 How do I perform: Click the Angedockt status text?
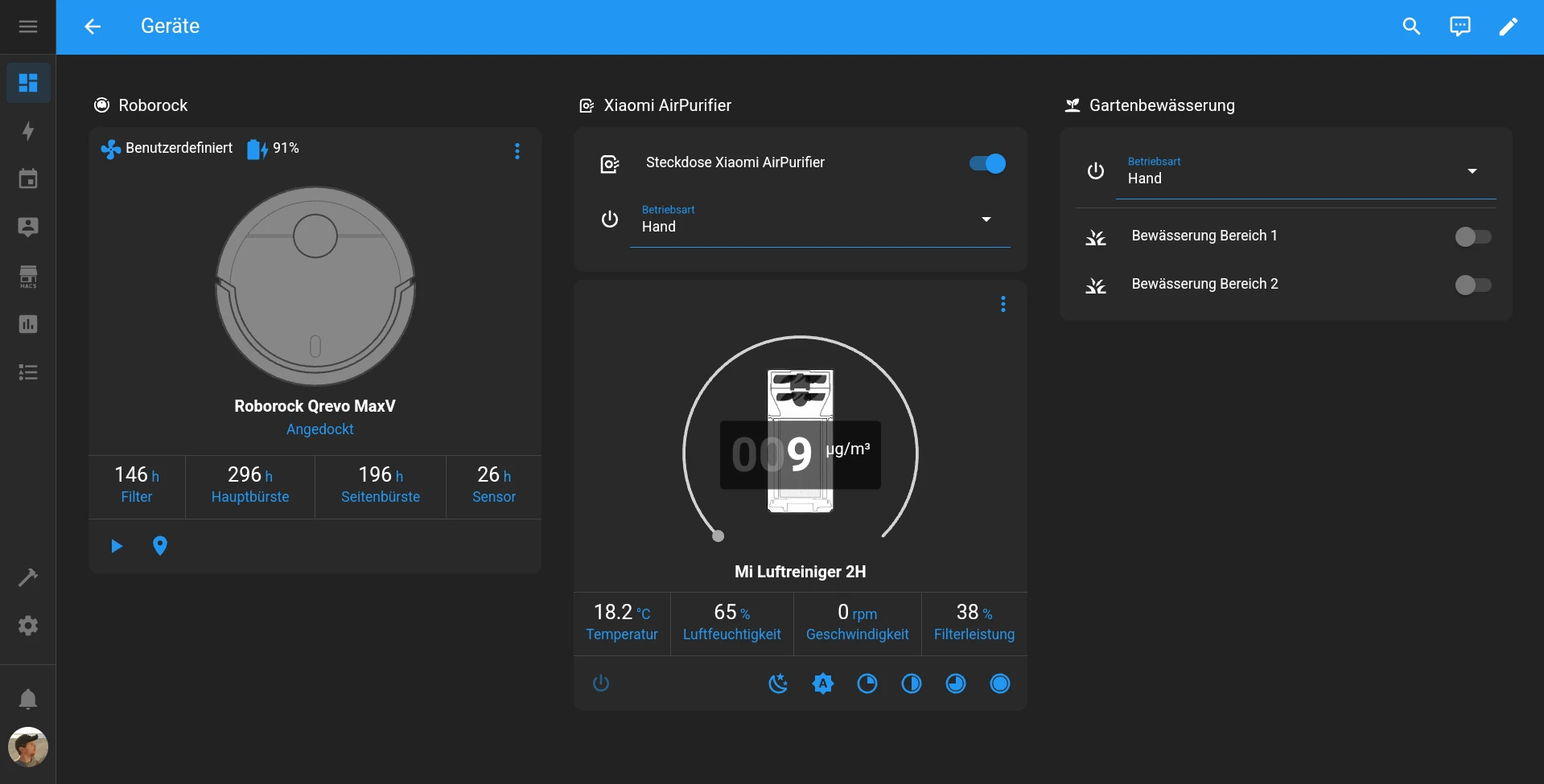pyautogui.click(x=320, y=429)
